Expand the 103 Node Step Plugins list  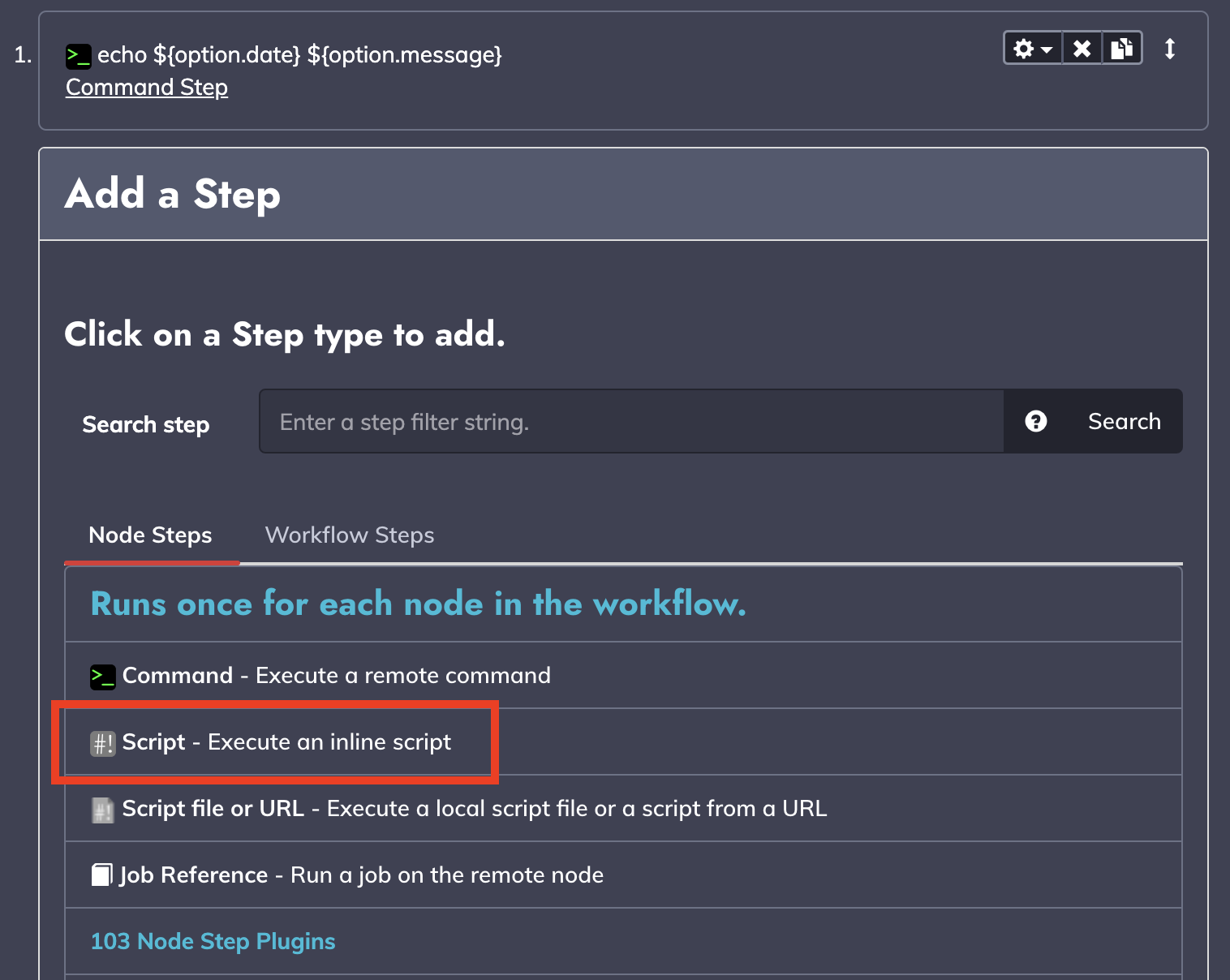click(x=213, y=941)
